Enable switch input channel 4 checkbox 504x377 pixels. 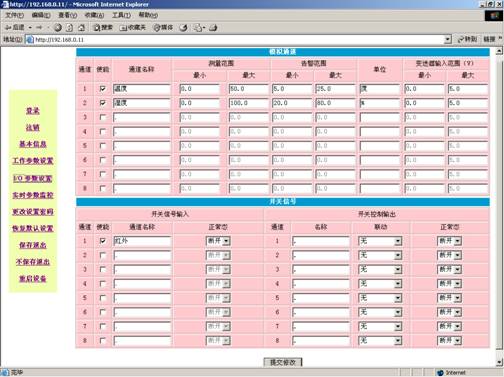point(103,284)
